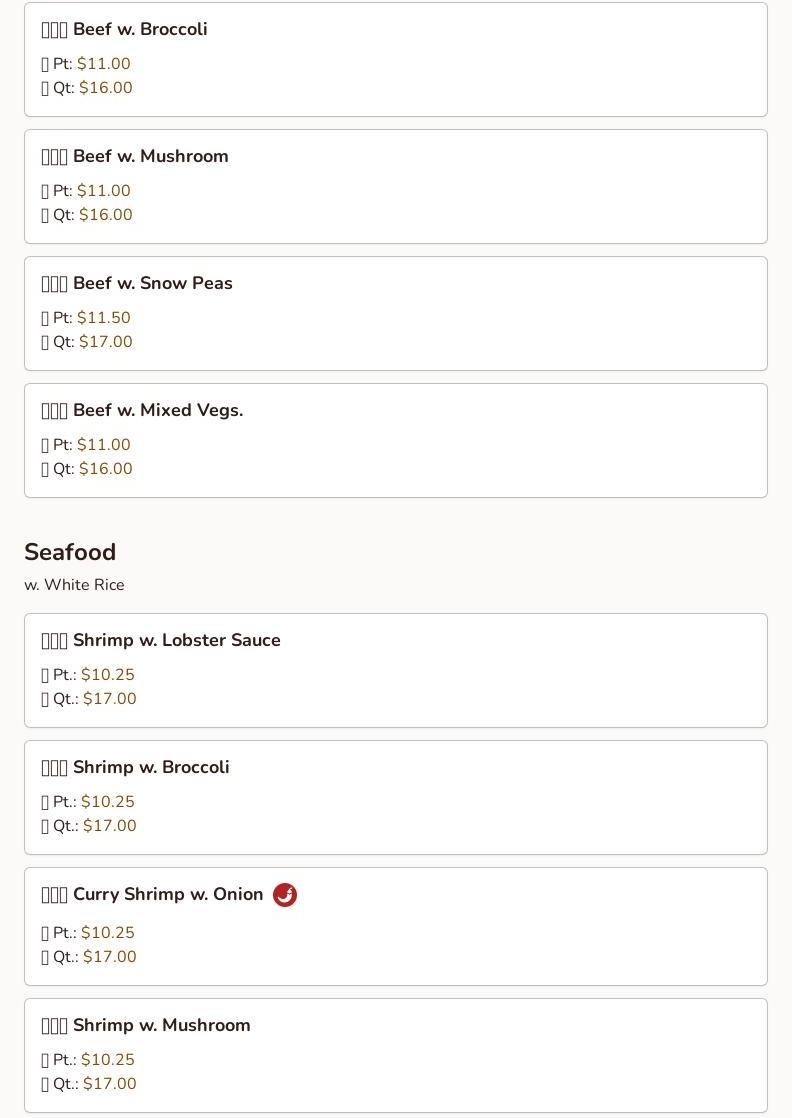Pick the pint price for Beef w. Mixed Vegs.

103,445
